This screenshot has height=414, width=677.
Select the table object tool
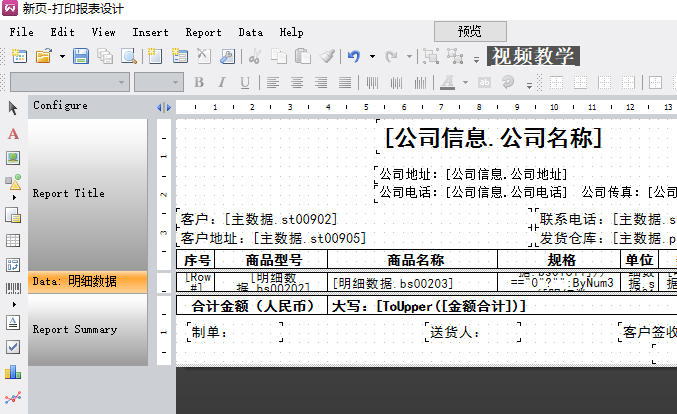pyautogui.click(x=13, y=240)
